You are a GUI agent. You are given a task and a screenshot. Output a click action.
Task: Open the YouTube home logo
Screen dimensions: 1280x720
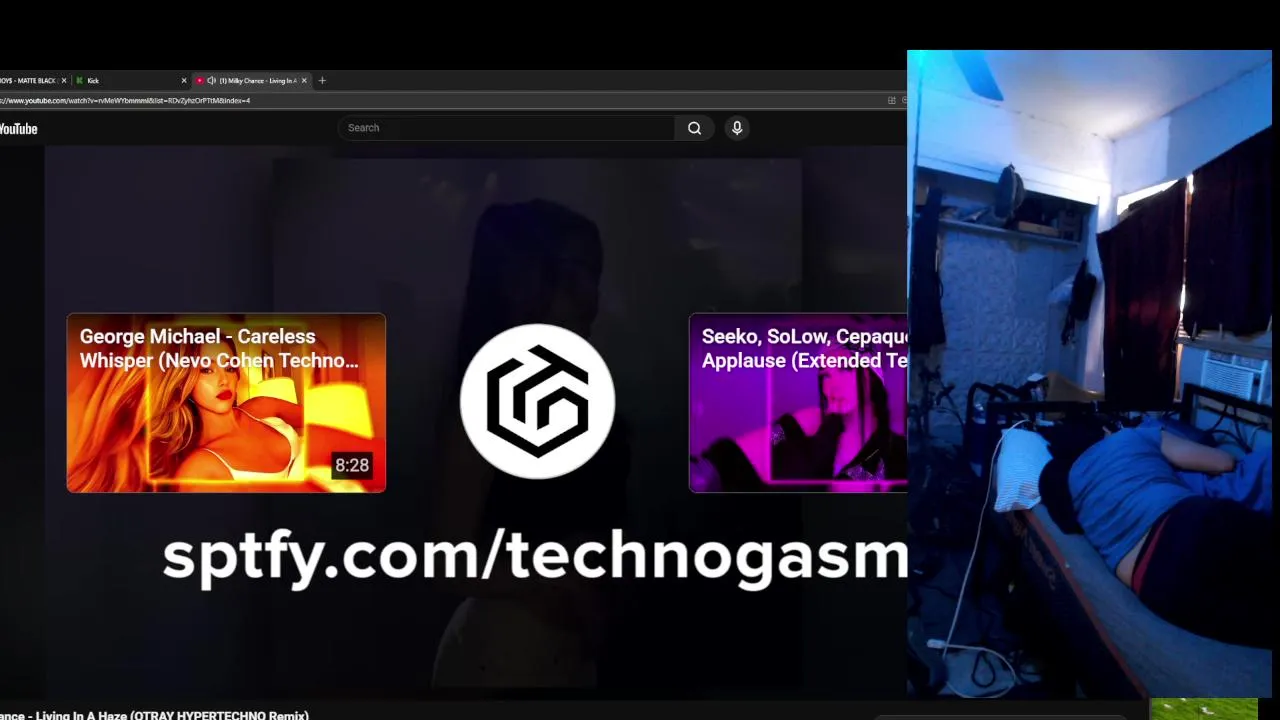coord(18,129)
